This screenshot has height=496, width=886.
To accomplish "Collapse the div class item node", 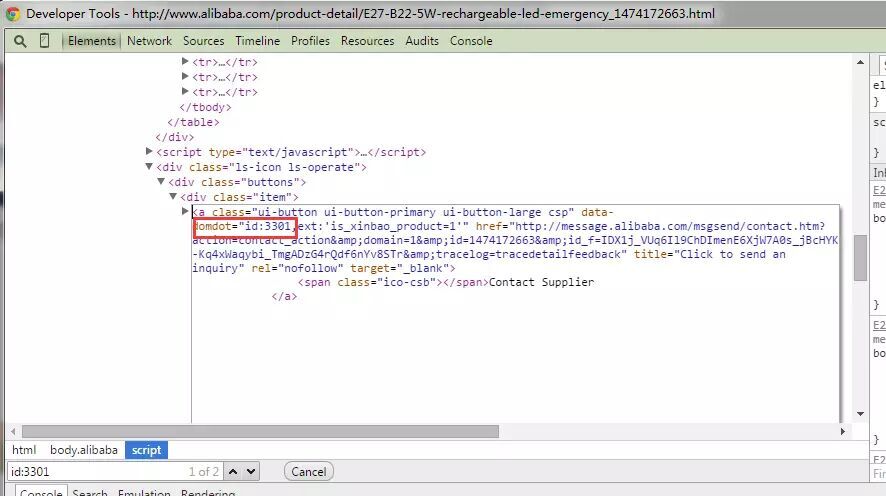I will (174, 197).
